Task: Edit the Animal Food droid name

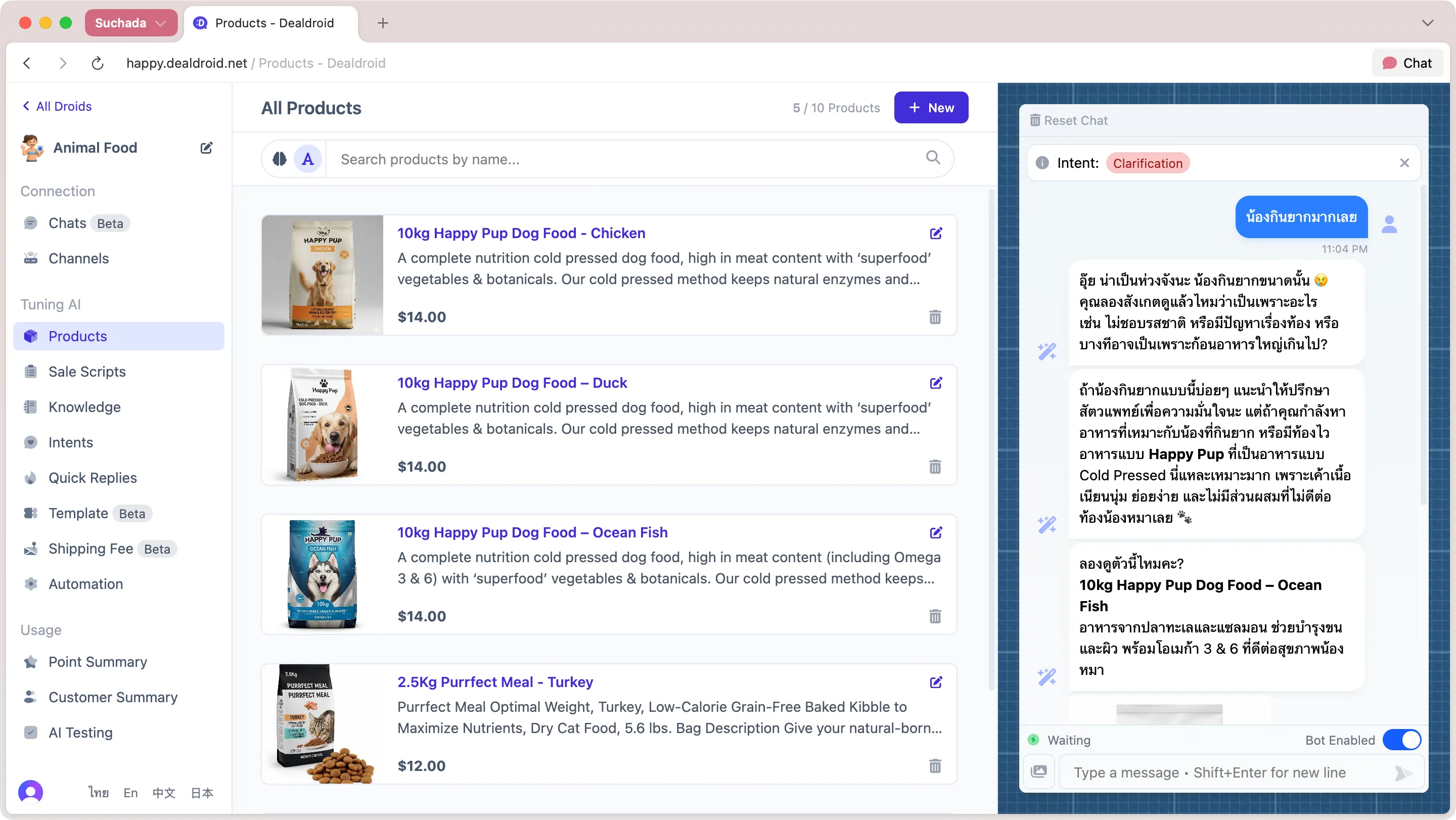Action: tap(206, 148)
